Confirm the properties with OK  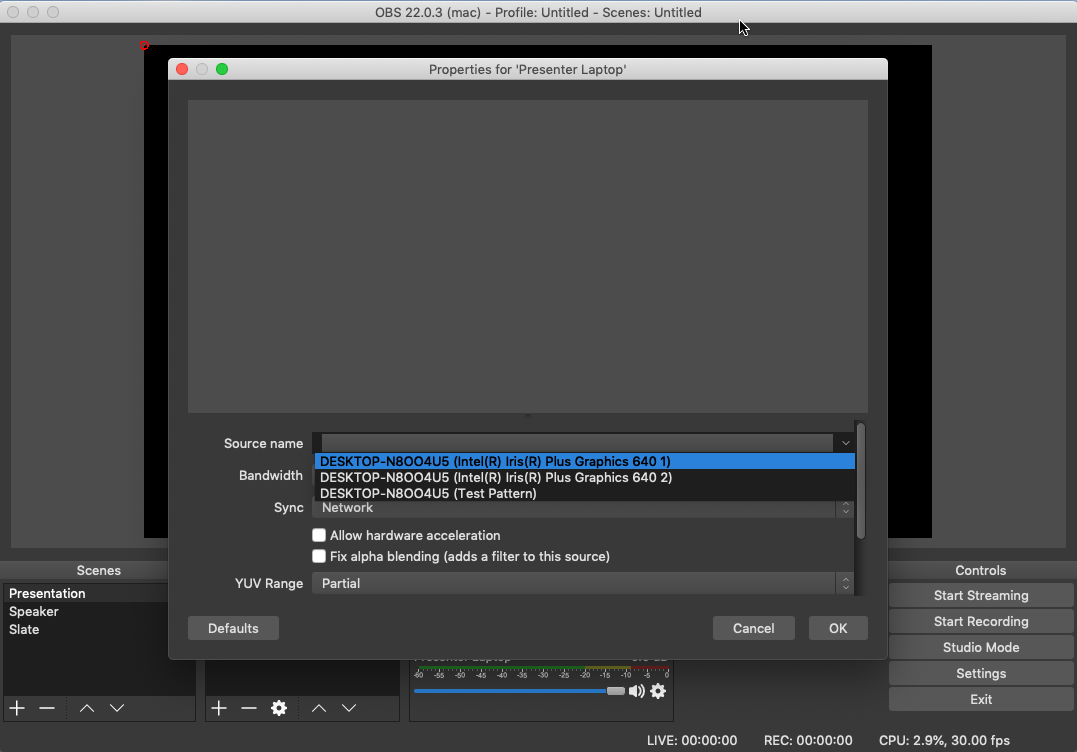click(x=838, y=628)
